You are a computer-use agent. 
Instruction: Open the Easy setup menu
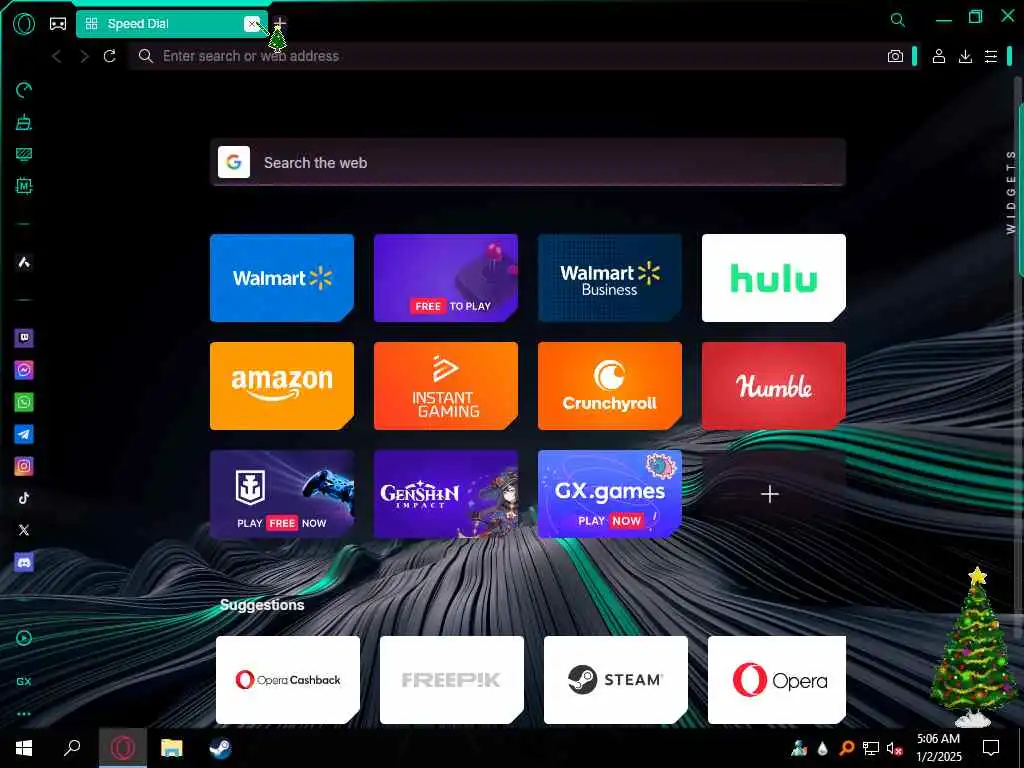pyautogui.click(x=991, y=57)
